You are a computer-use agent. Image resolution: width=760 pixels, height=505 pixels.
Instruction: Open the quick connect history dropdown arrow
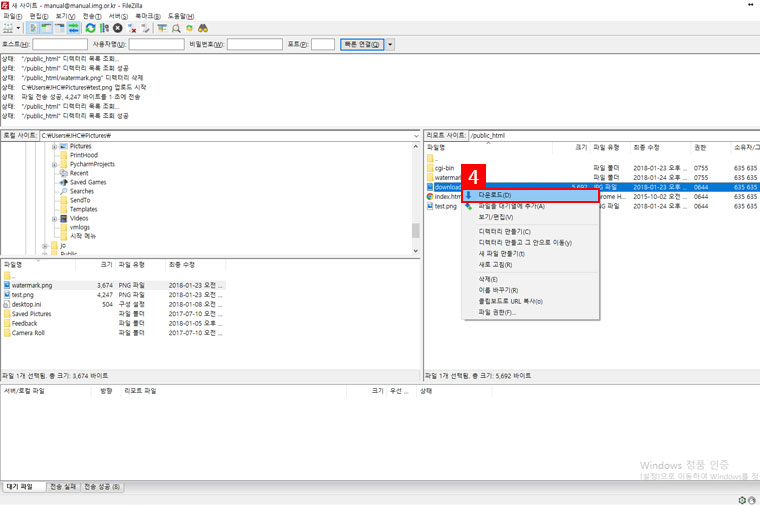tap(390, 45)
